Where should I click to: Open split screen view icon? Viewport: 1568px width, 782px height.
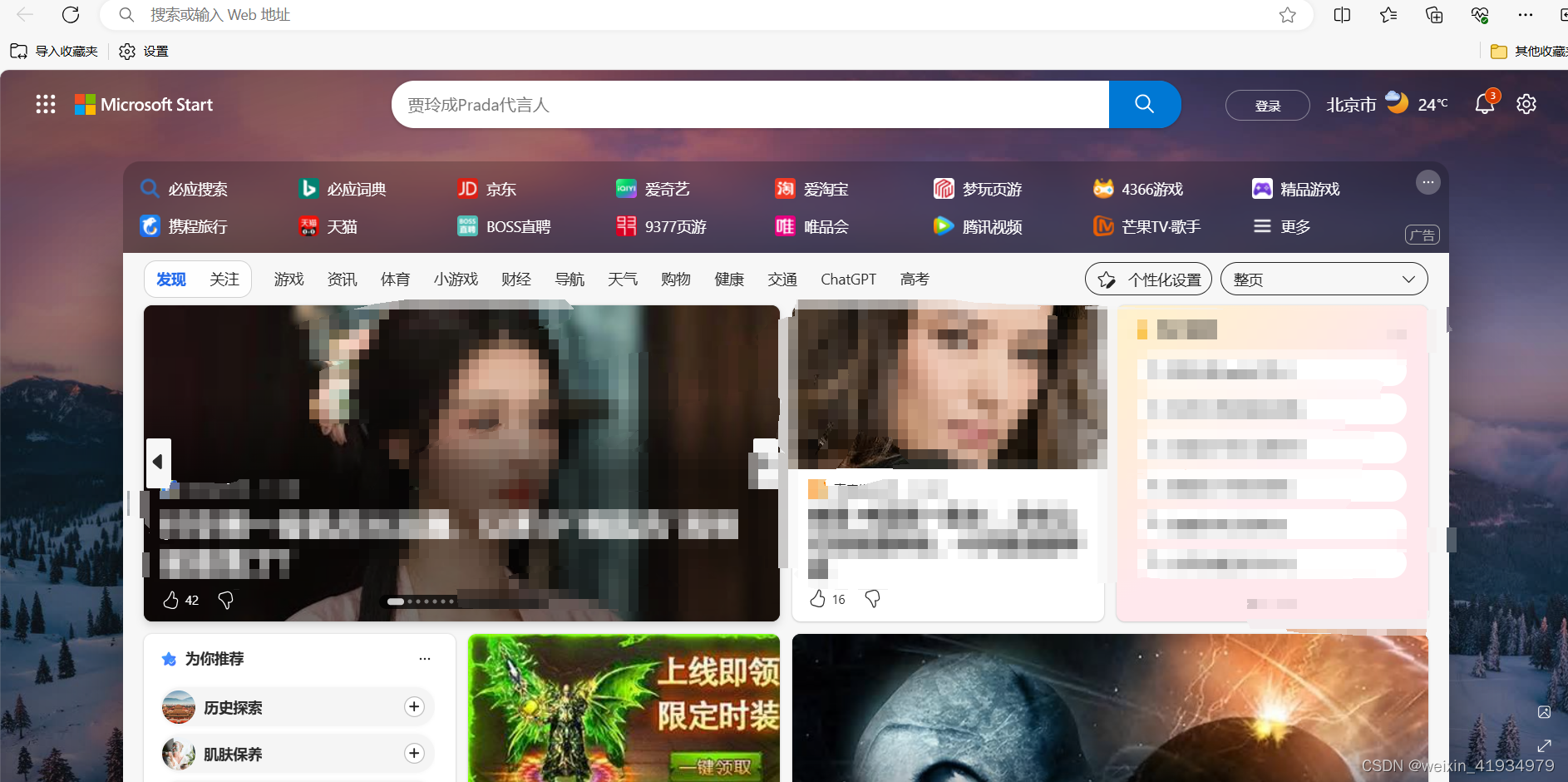[1342, 15]
